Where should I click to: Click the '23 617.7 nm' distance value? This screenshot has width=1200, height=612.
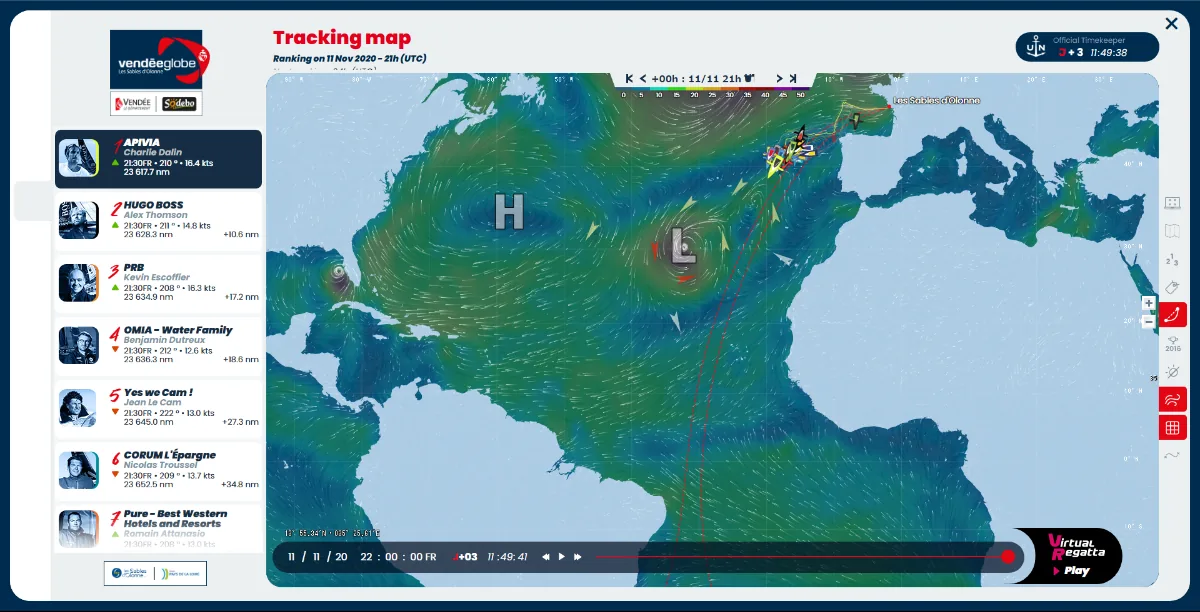tap(147, 172)
